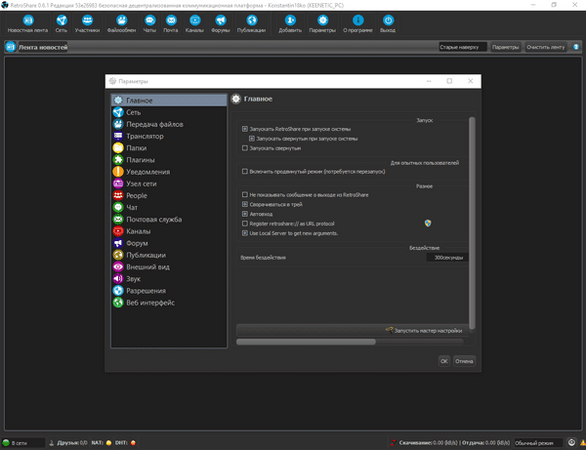Open the Обычный режим dropdown in status bar
Viewport: 586px width, 450px height.
(x=539, y=443)
